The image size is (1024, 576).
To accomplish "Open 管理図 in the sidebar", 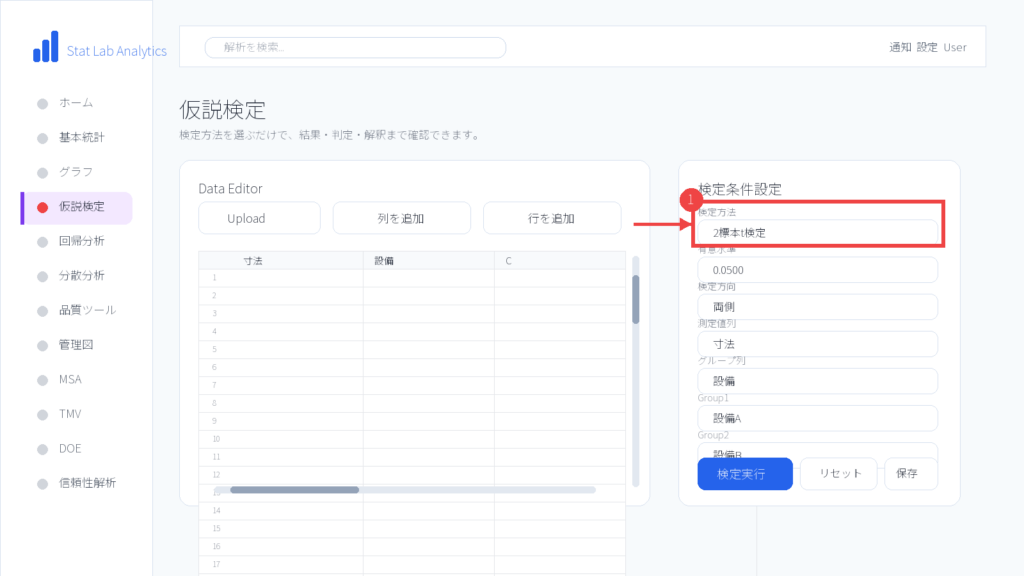I will (x=76, y=345).
